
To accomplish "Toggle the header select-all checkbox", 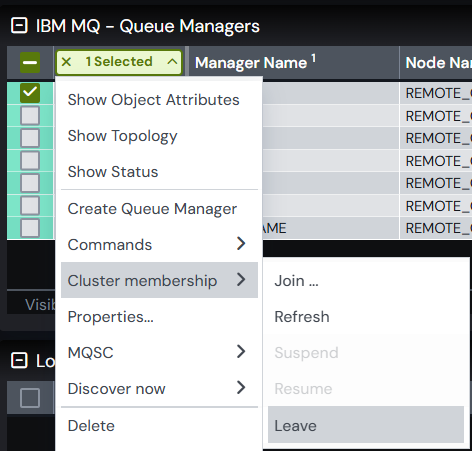I will [30, 62].
